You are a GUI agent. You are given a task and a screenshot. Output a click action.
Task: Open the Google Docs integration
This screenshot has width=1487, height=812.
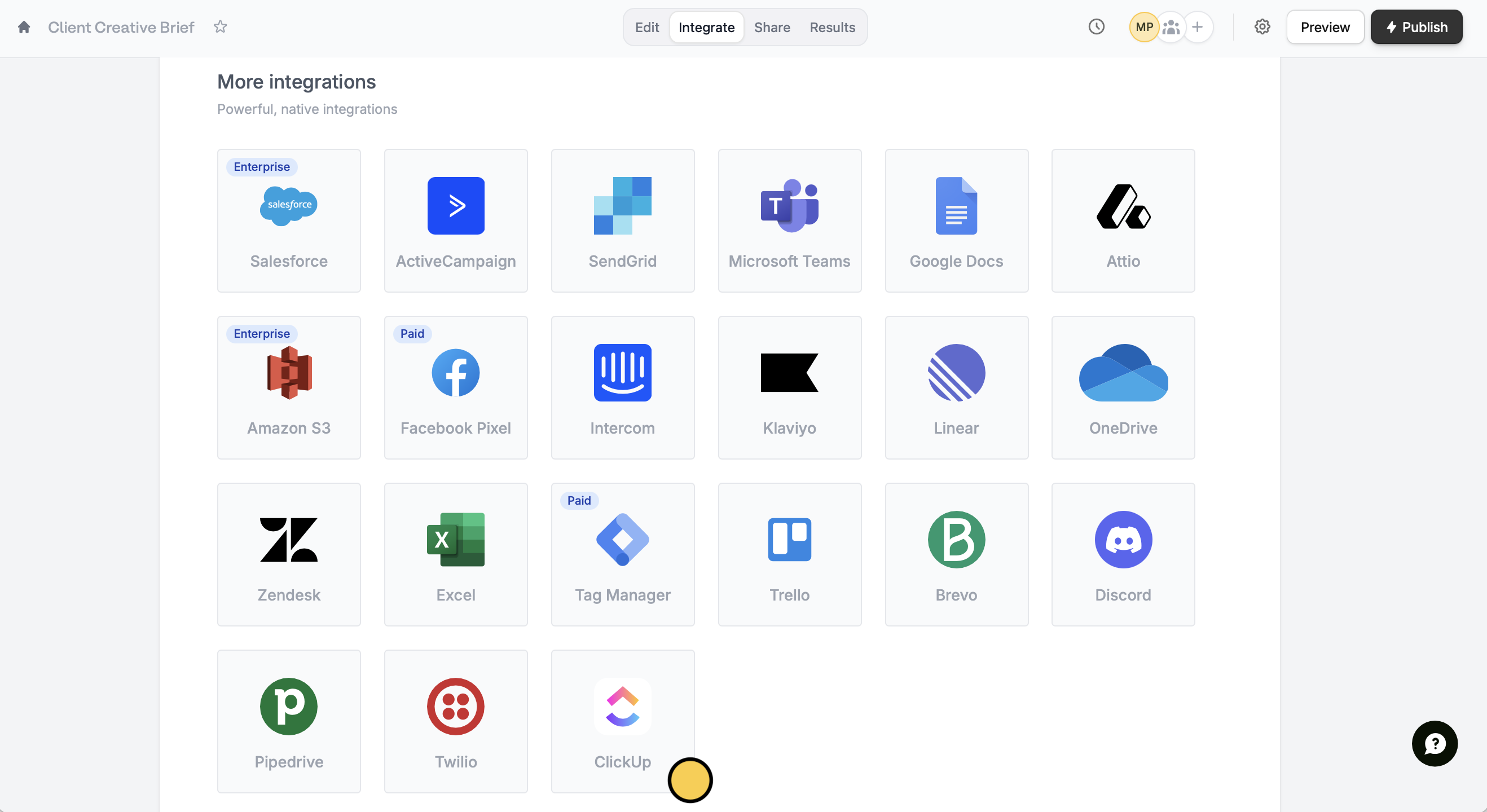(x=956, y=220)
